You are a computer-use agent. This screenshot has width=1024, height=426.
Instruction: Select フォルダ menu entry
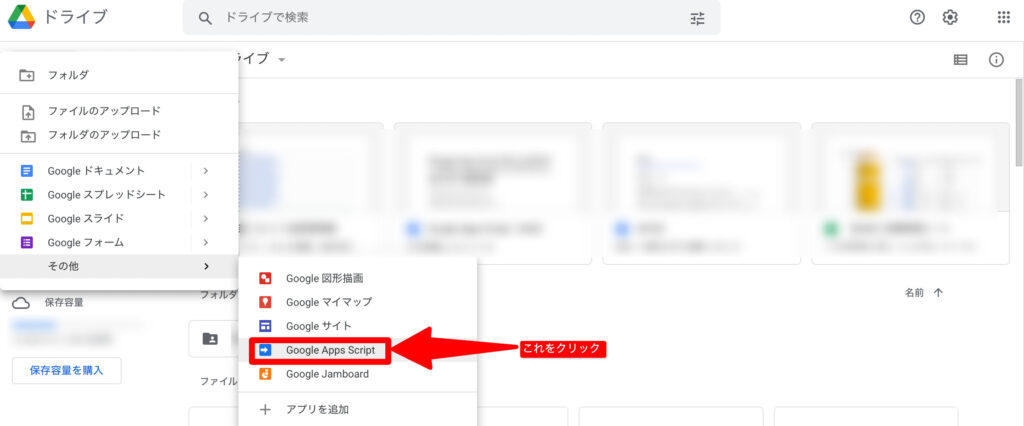point(119,75)
